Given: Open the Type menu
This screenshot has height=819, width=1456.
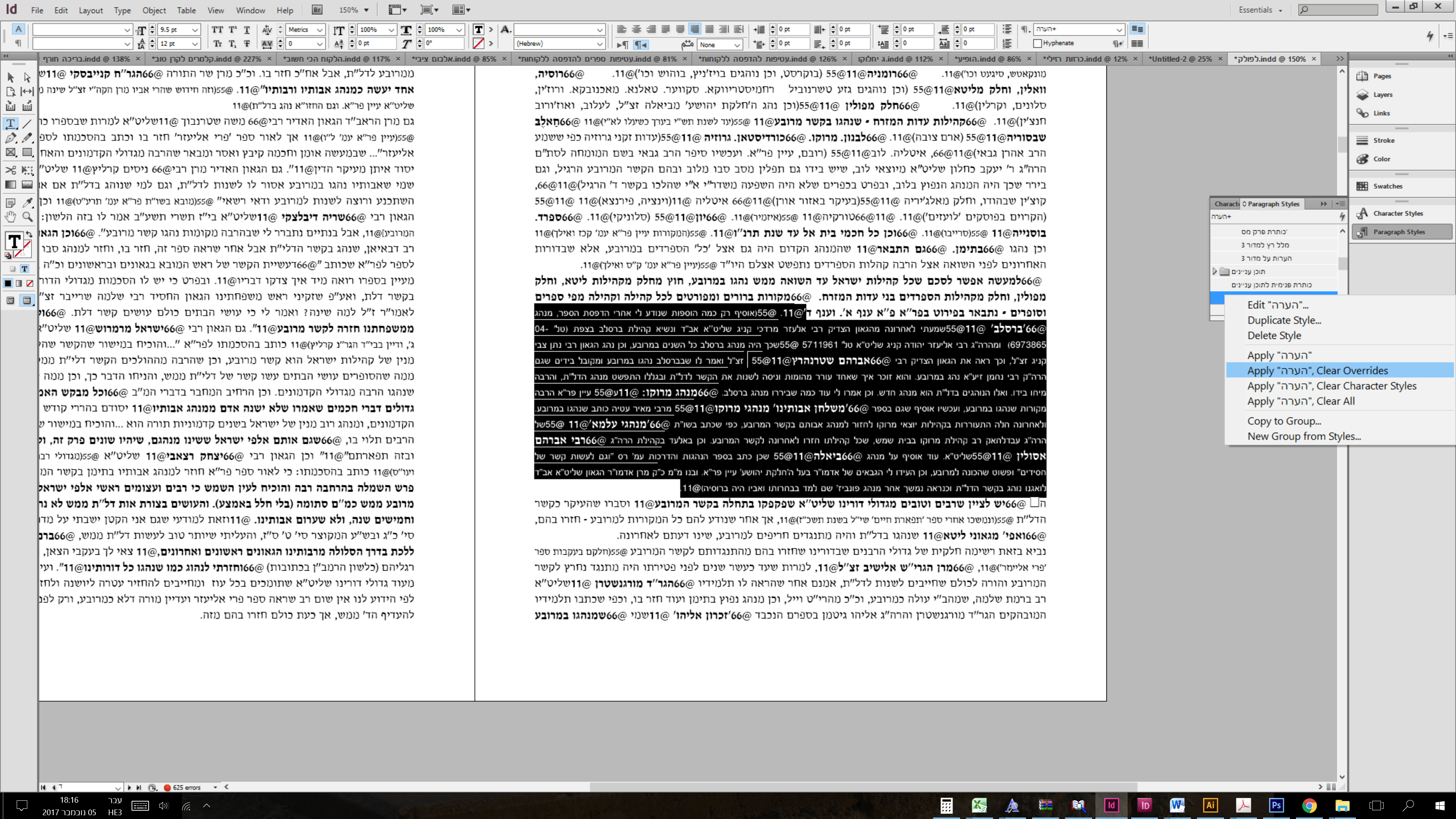Looking at the screenshot, I should tap(121, 10).
